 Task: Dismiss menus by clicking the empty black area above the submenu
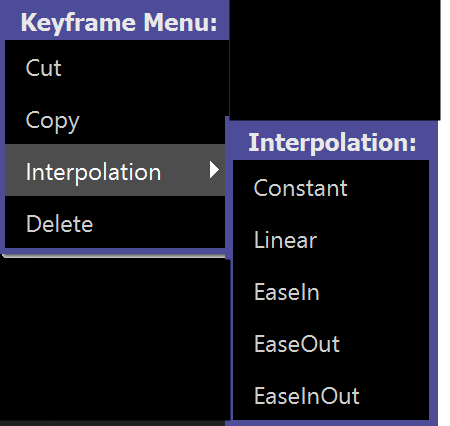tap(335, 60)
